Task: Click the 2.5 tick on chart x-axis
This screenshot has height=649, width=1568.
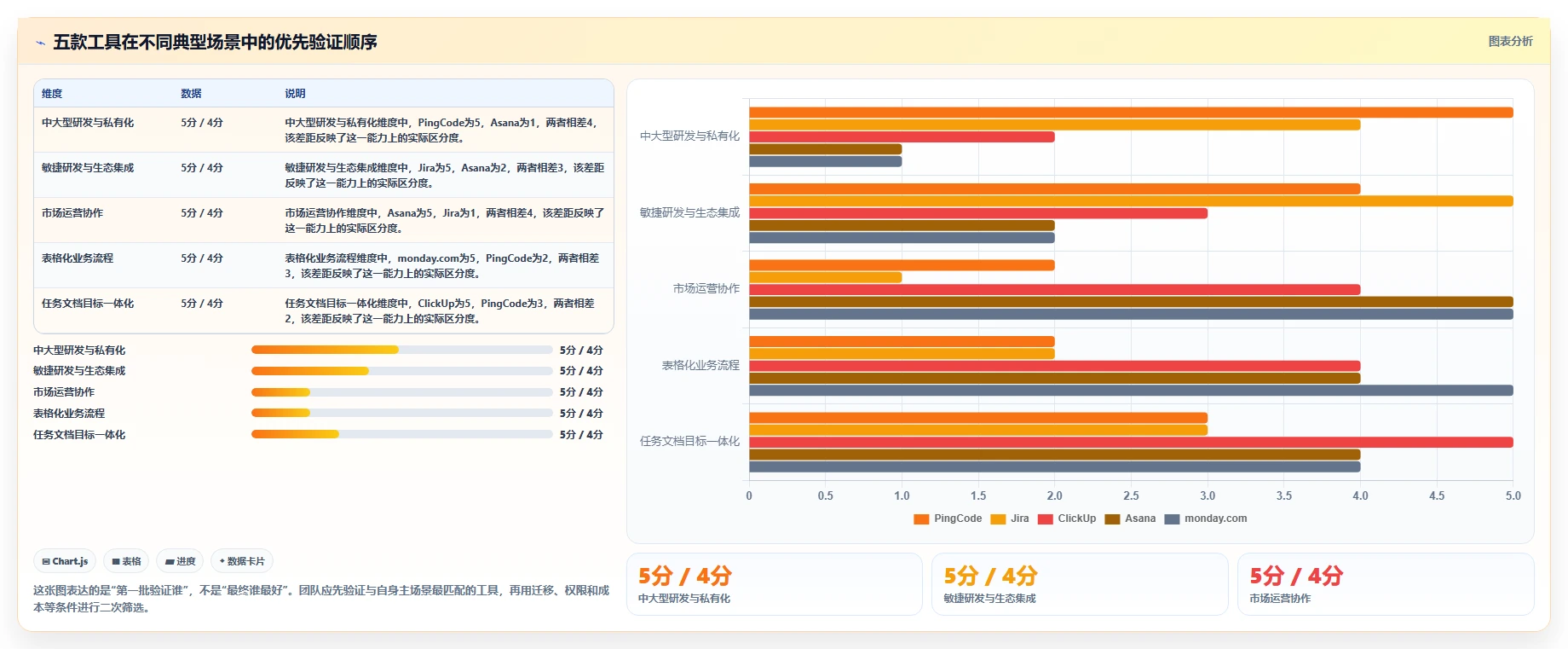Action: tap(1131, 495)
